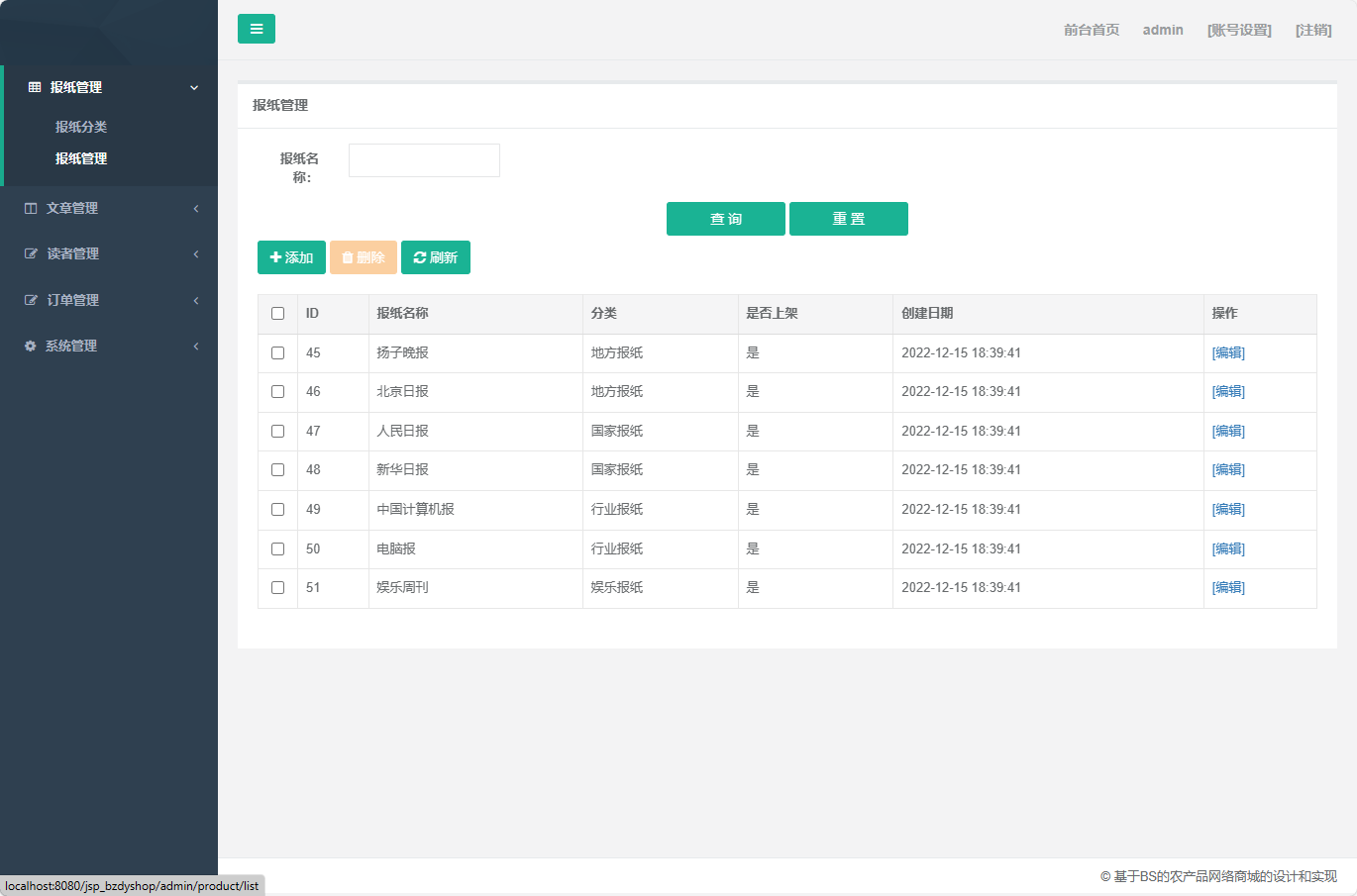The width and height of the screenshot is (1357, 896).
Task: Click the plus icon on 添加 button
Action: pos(274,256)
